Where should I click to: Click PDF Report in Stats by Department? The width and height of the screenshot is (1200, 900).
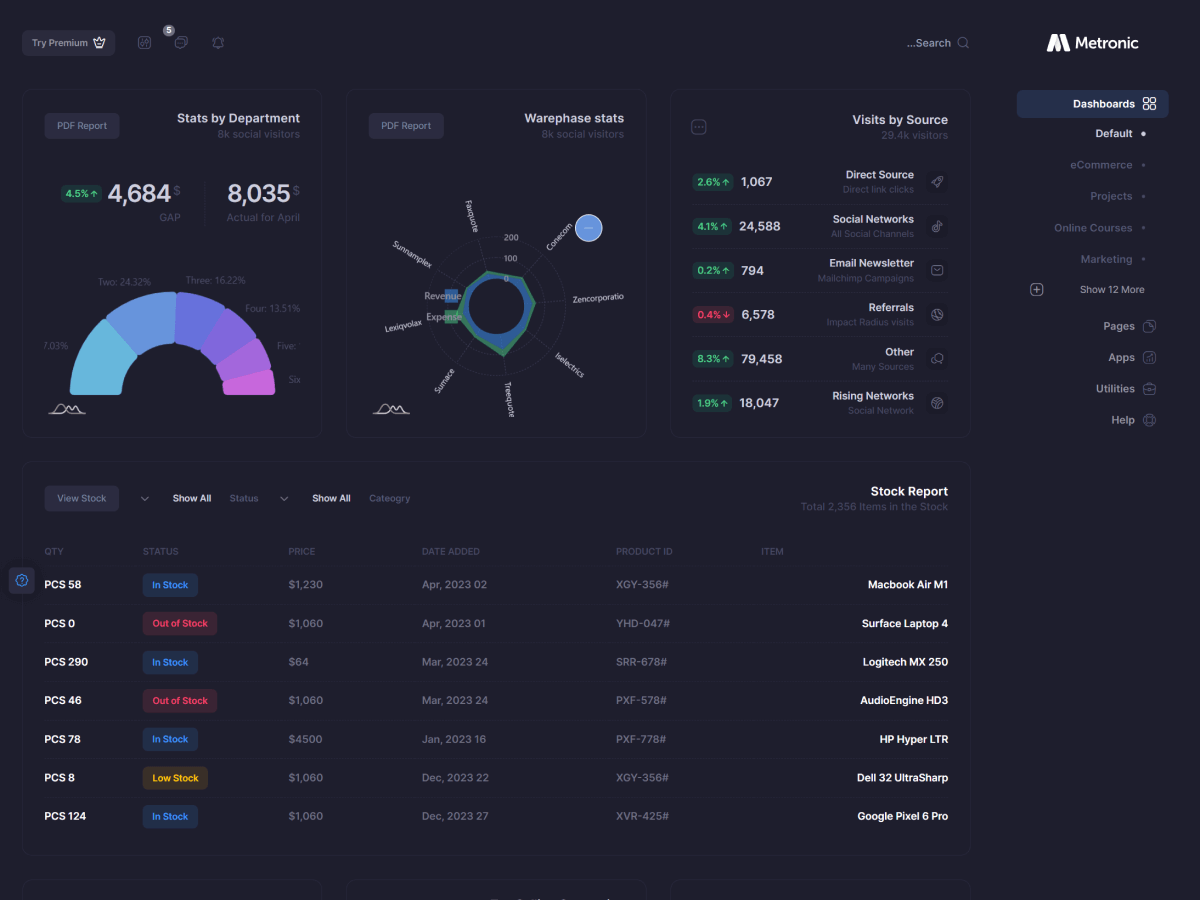82,126
